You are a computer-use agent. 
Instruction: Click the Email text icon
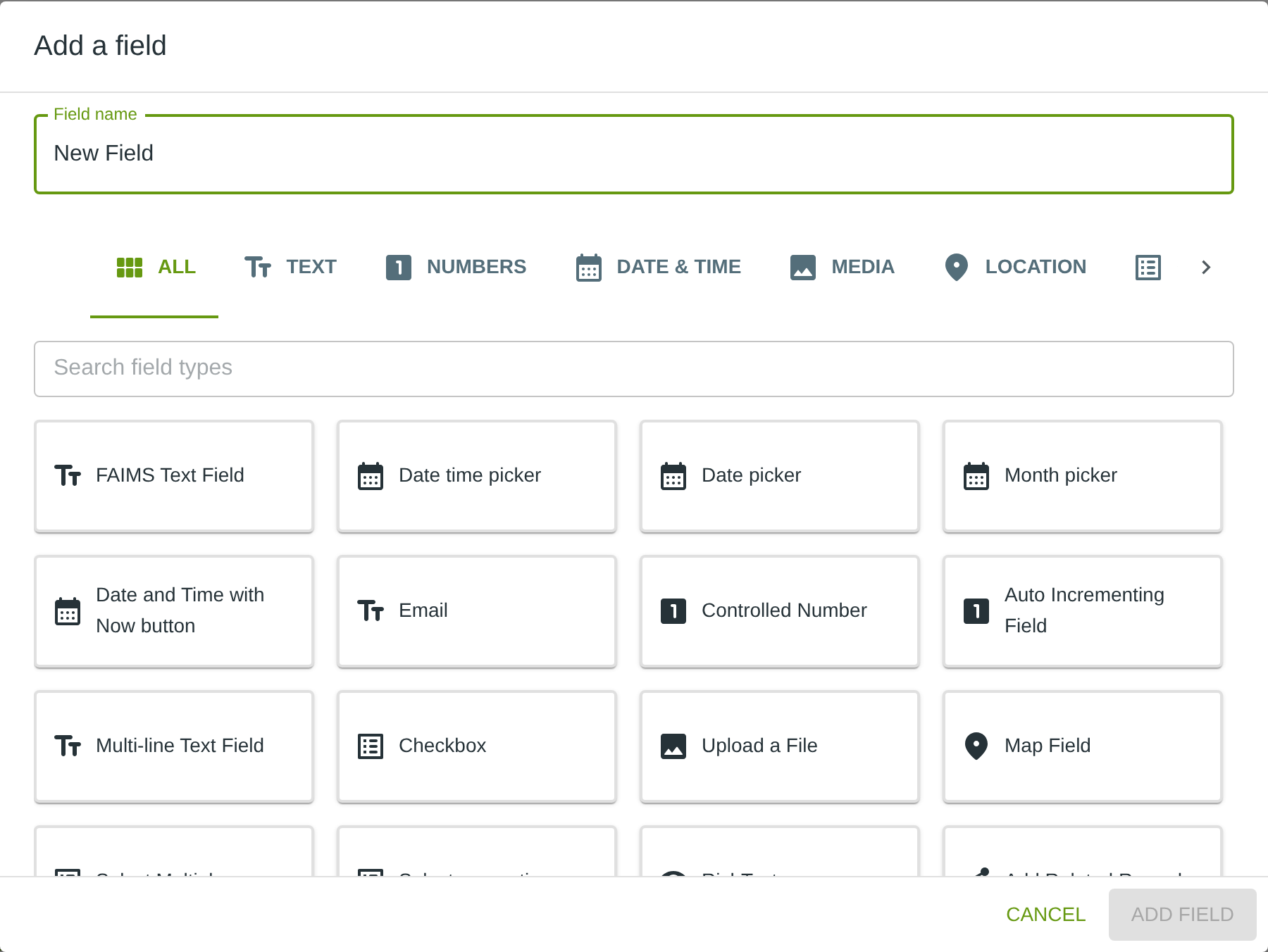(371, 611)
